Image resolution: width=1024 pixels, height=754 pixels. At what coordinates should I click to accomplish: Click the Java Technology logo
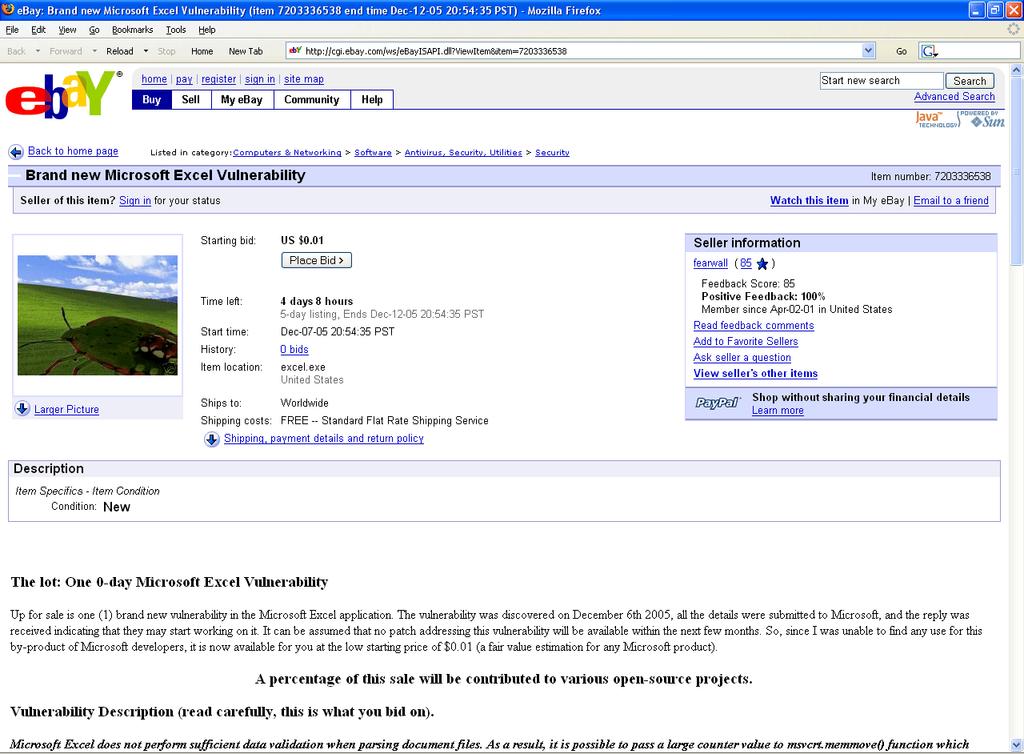pyautogui.click(x=936, y=119)
